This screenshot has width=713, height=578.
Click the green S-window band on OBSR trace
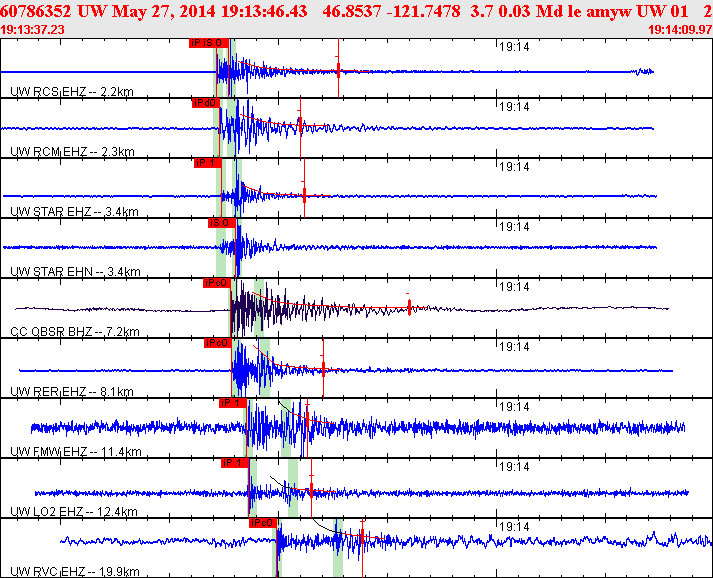[x=259, y=308]
